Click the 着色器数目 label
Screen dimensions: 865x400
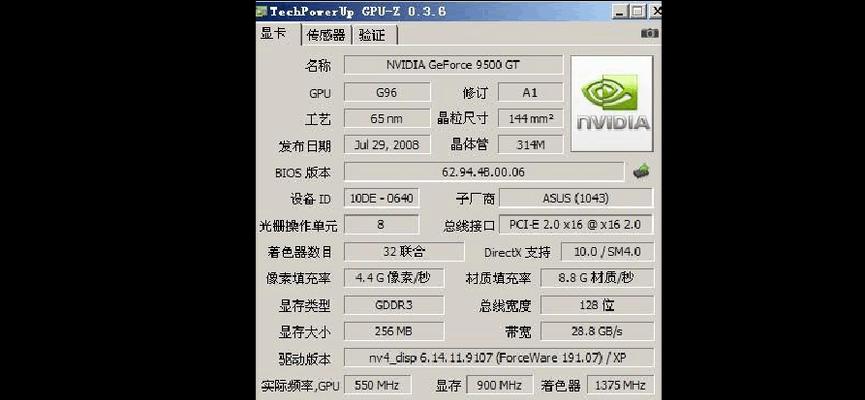click(x=300, y=252)
